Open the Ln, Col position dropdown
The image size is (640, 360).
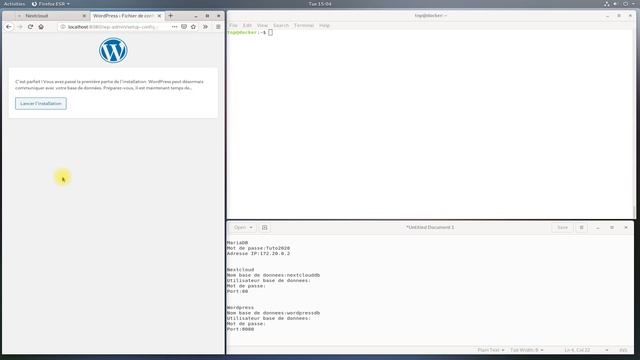click(x=586, y=350)
